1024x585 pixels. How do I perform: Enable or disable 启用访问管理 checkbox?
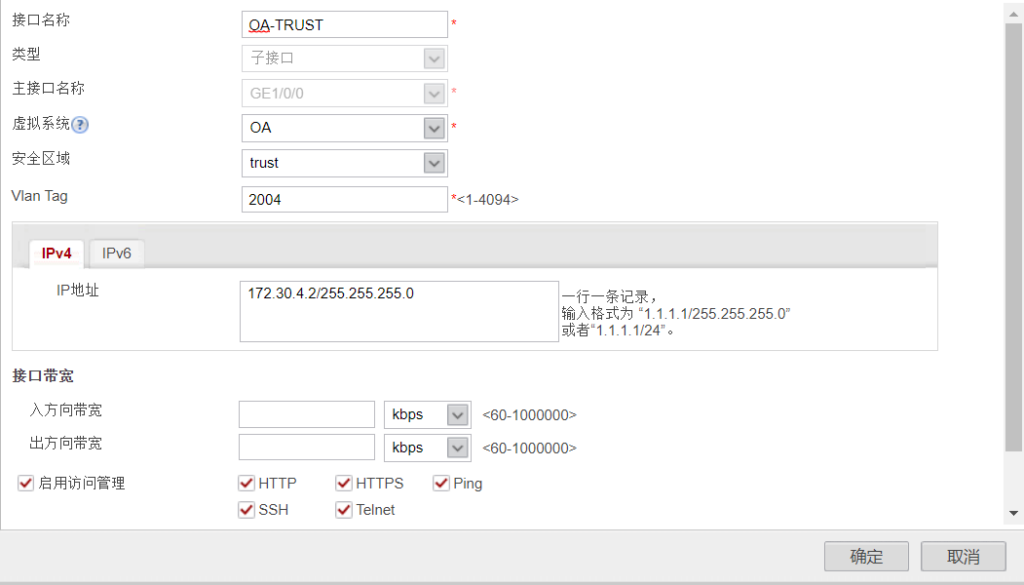click(26, 484)
